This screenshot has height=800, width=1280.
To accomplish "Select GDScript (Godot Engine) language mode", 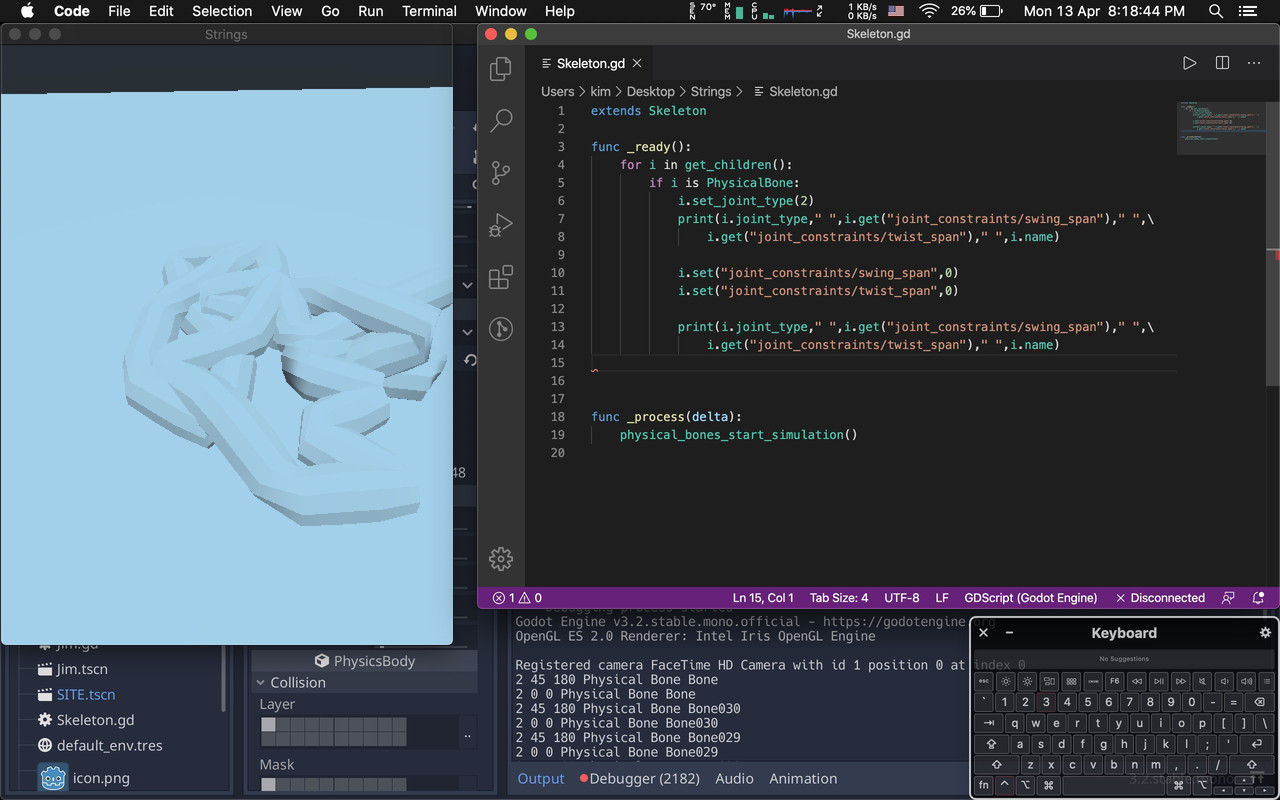I will tap(1030, 598).
